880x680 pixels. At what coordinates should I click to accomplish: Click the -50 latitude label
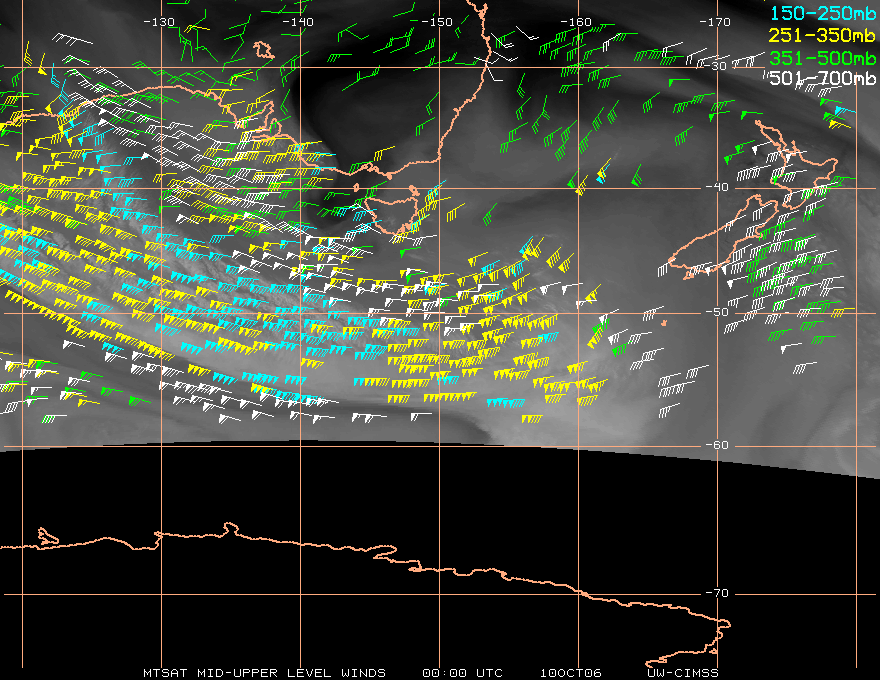point(717,312)
